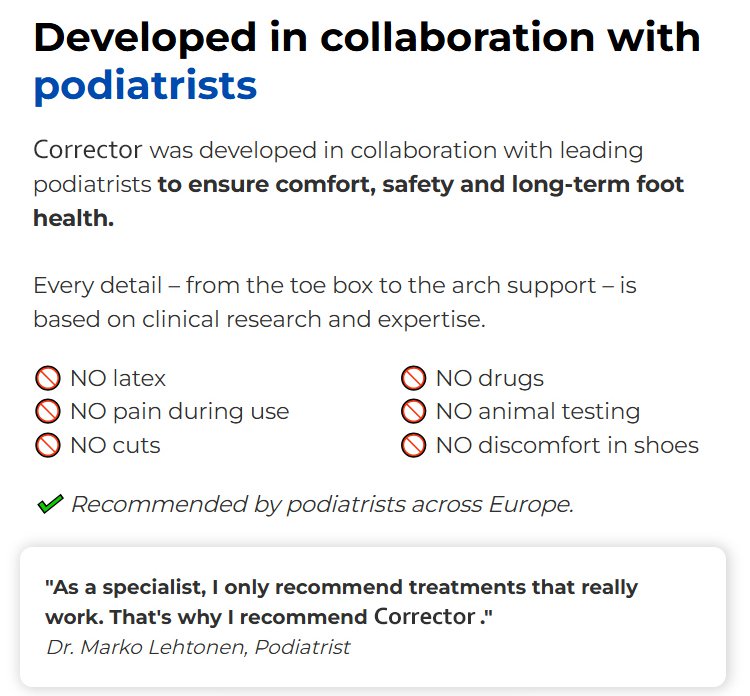Click the blue word "podiatrists" in the heading
The image size is (750, 696).
[x=145, y=86]
